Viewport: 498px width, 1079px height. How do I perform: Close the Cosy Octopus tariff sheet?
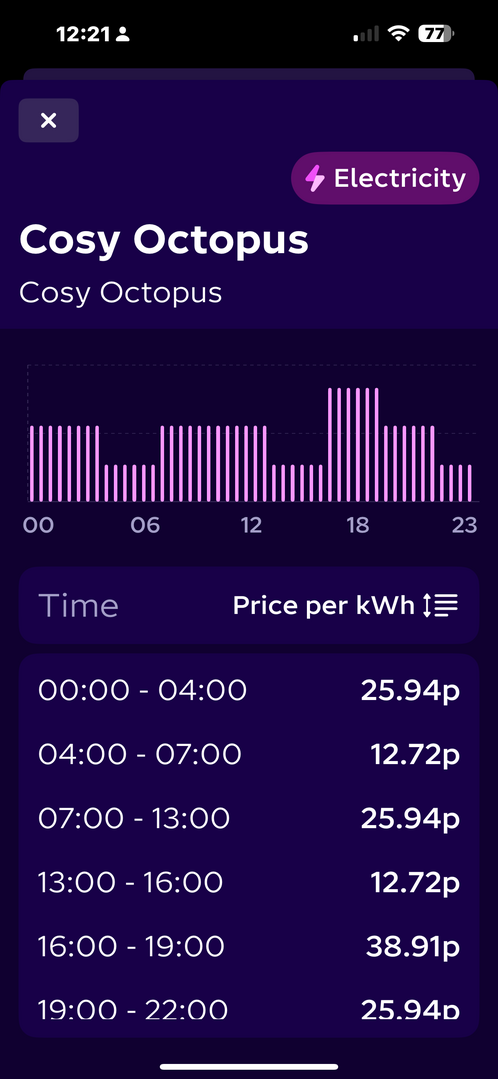coord(48,120)
